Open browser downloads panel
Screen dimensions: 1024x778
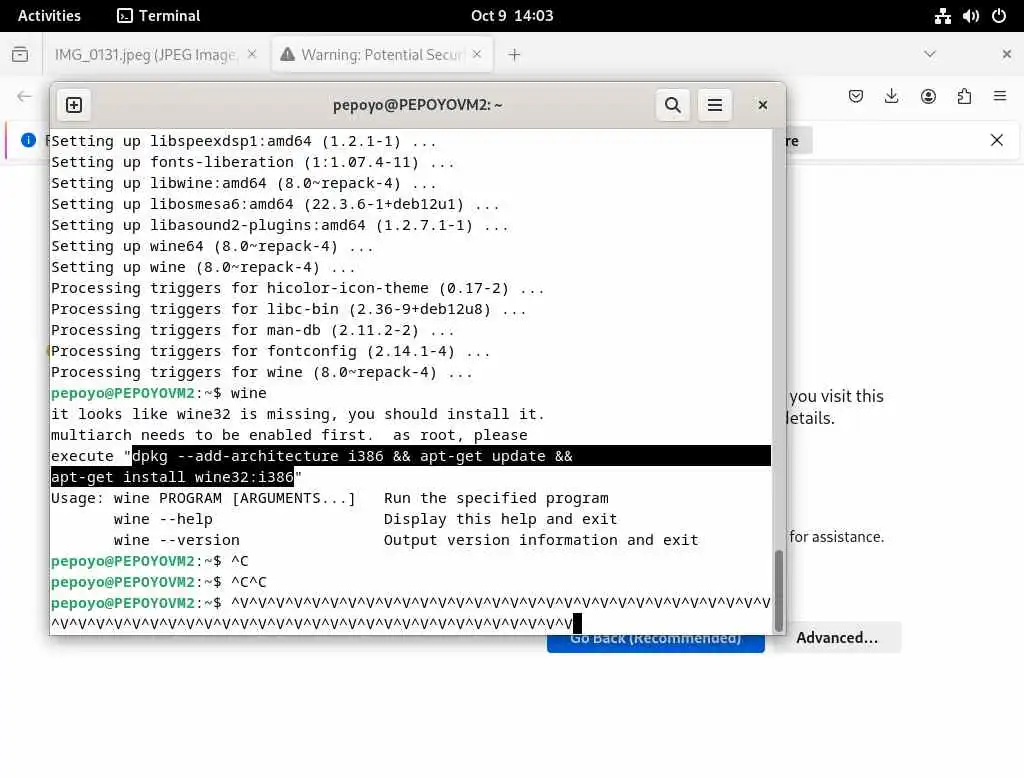[891, 97]
